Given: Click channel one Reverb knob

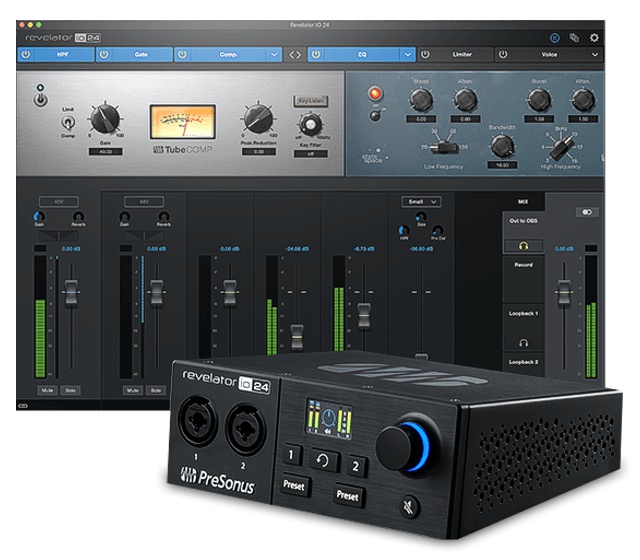Looking at the screenshot, I should click(78, 216).
